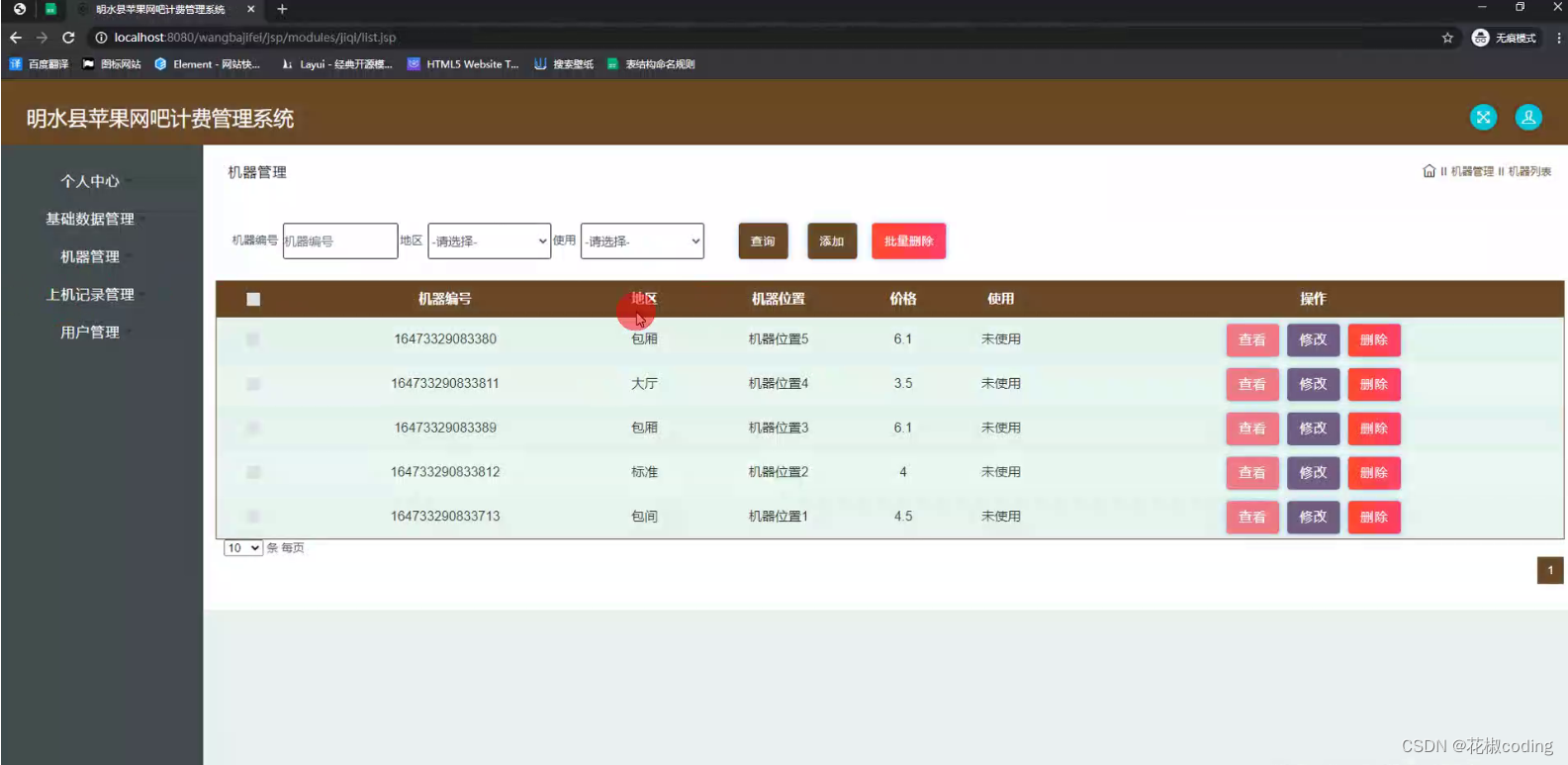Click the browser address bar URL
This screenshot has height=765, width=1568.
(254, 38)
